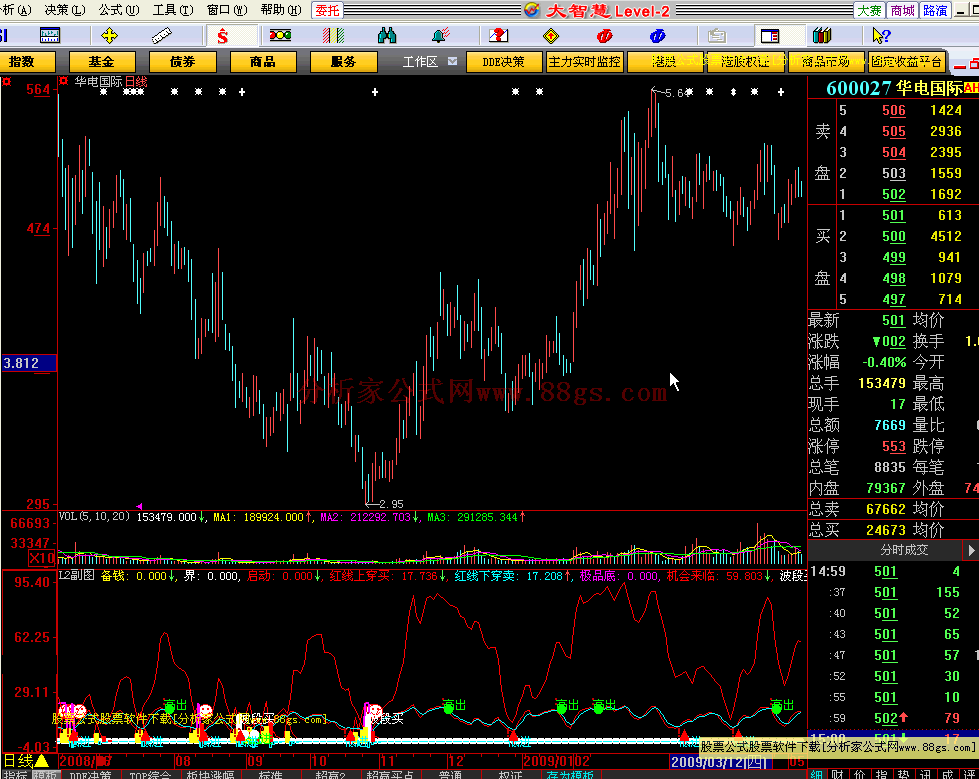Open the alarm bell alert icon
This screenshot has height=779, width=979.
point(441,36)
